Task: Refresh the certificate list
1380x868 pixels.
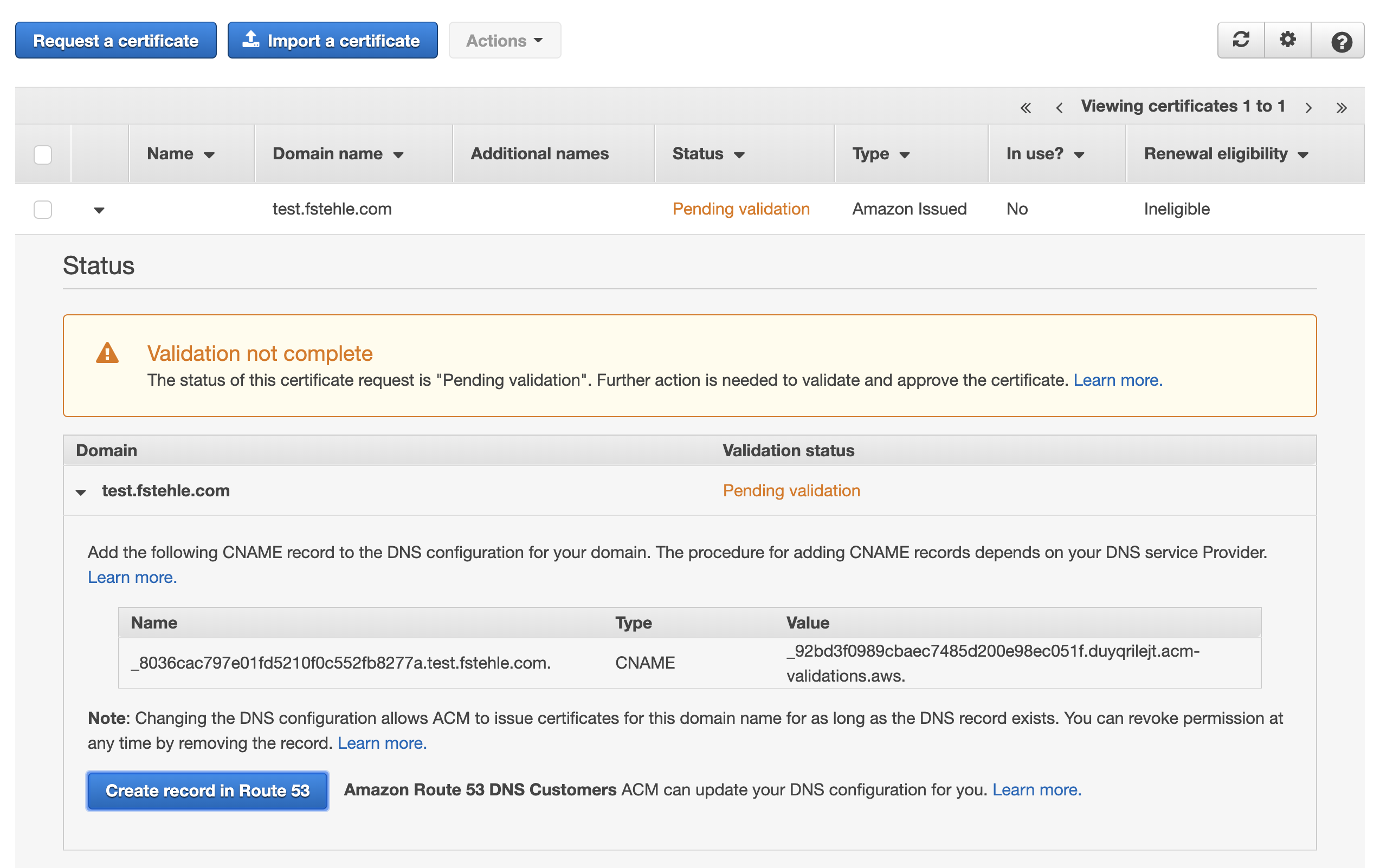Action: click(x=1240, y=40)
